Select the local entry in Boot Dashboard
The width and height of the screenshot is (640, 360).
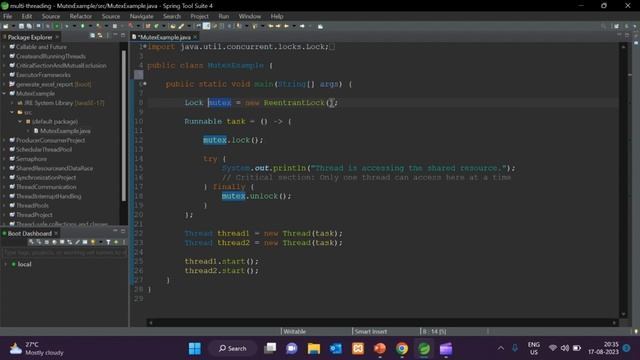pyautogui.click(x=24, y=264)
